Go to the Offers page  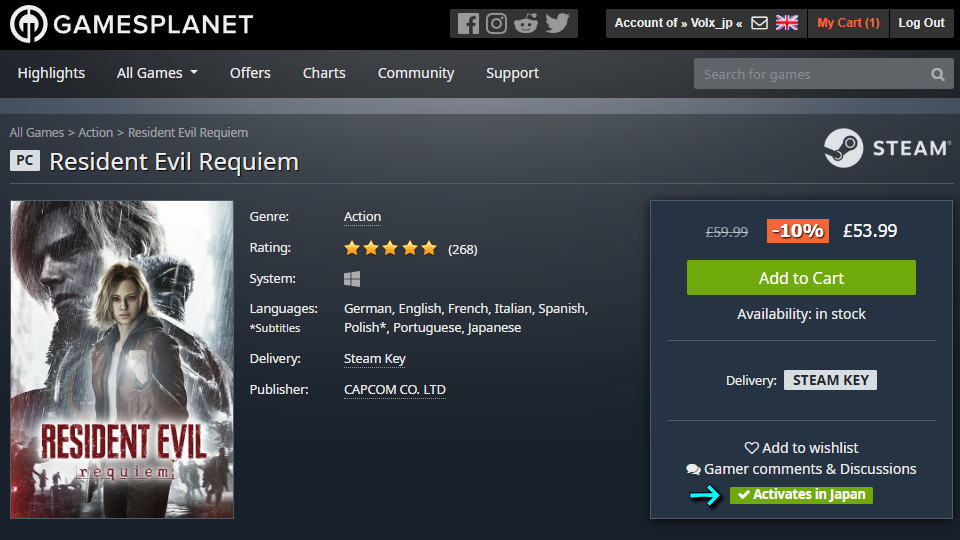point(250,73)
